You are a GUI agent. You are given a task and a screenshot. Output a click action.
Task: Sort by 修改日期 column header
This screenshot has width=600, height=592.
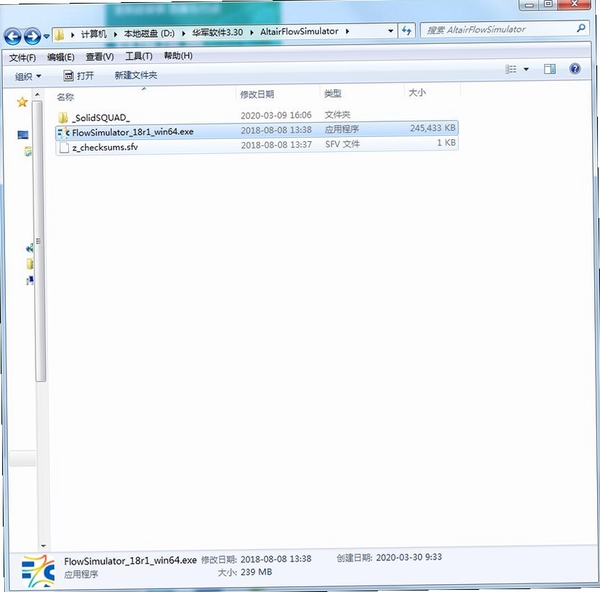click(x=257, y=94)
